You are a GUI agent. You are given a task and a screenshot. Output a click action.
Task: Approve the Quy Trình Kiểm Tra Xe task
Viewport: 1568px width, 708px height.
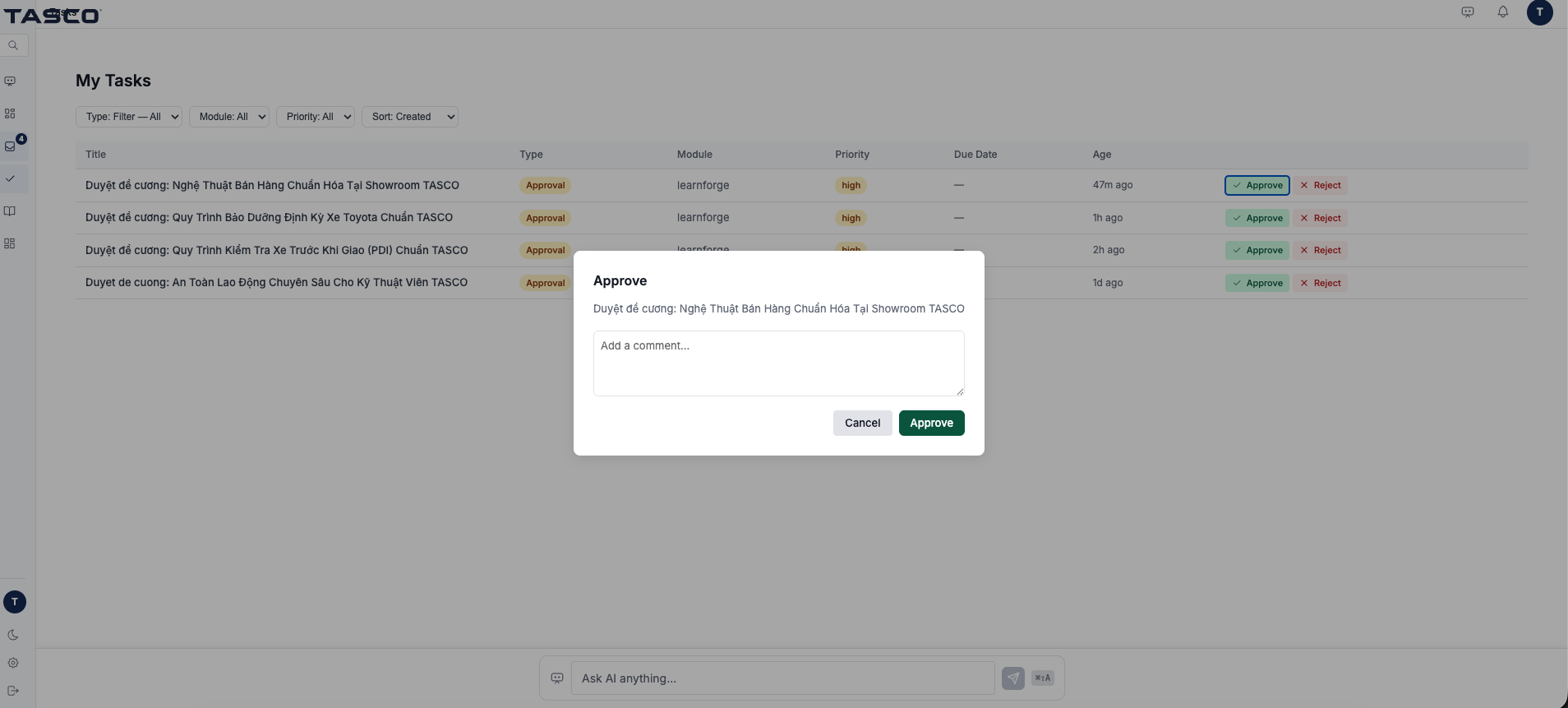point(1257,250)
